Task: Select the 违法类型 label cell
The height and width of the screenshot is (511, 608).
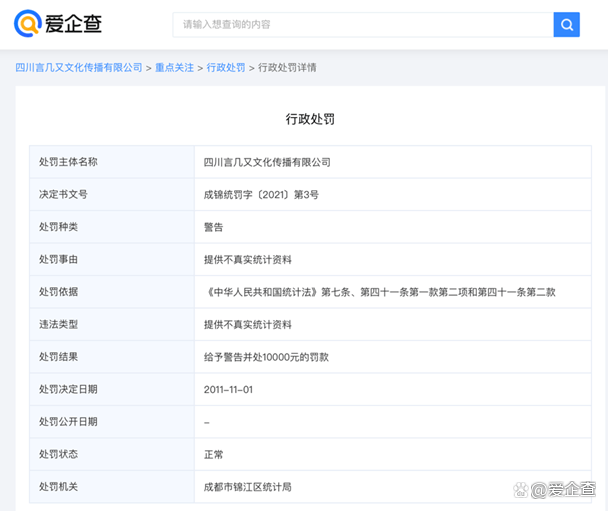Action: coord(112,325)
